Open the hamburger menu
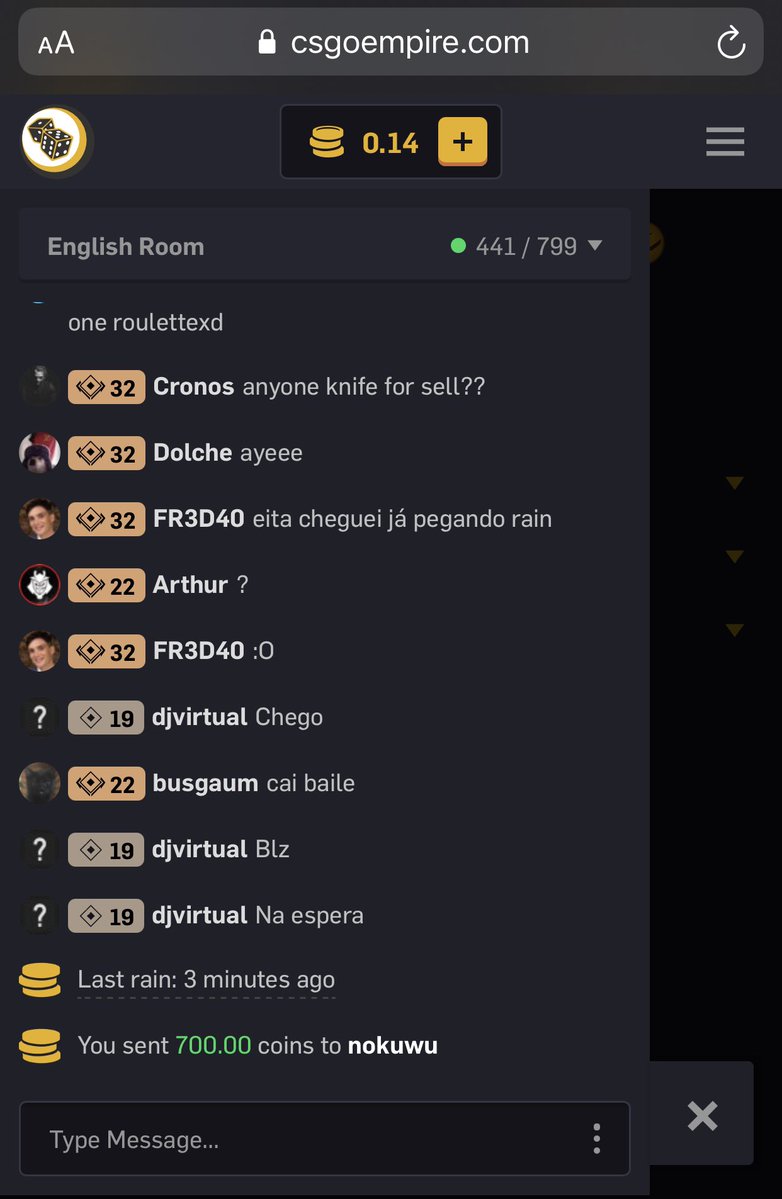This screenshot has height=1199, width=782. (x=725, y=141)
